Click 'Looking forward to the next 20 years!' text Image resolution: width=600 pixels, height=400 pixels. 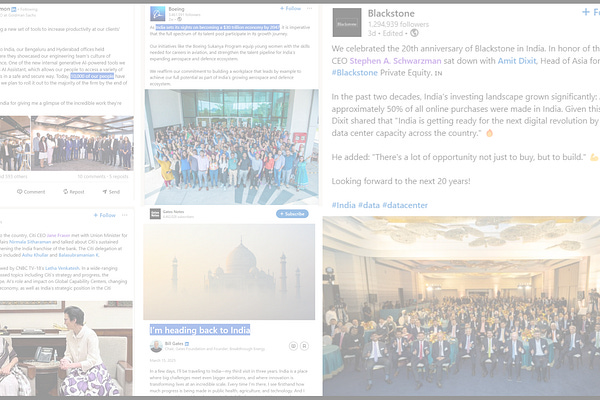pyautogui.click(x=401, y=181)
